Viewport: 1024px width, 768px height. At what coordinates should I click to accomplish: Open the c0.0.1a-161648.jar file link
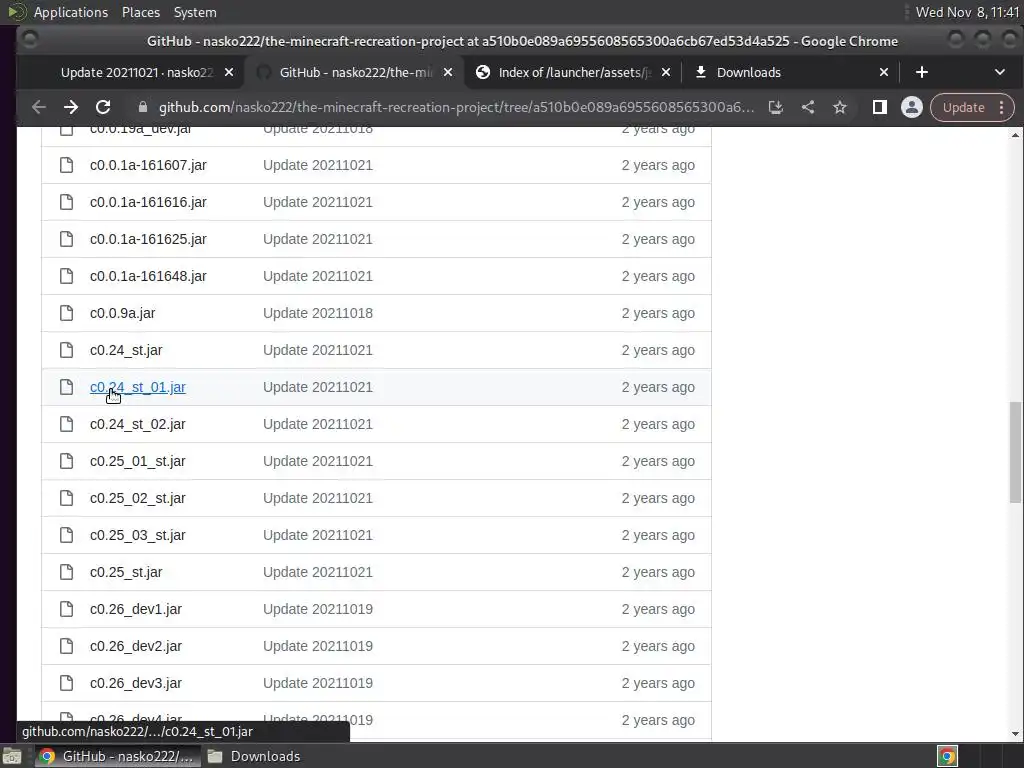pos(148,276)
